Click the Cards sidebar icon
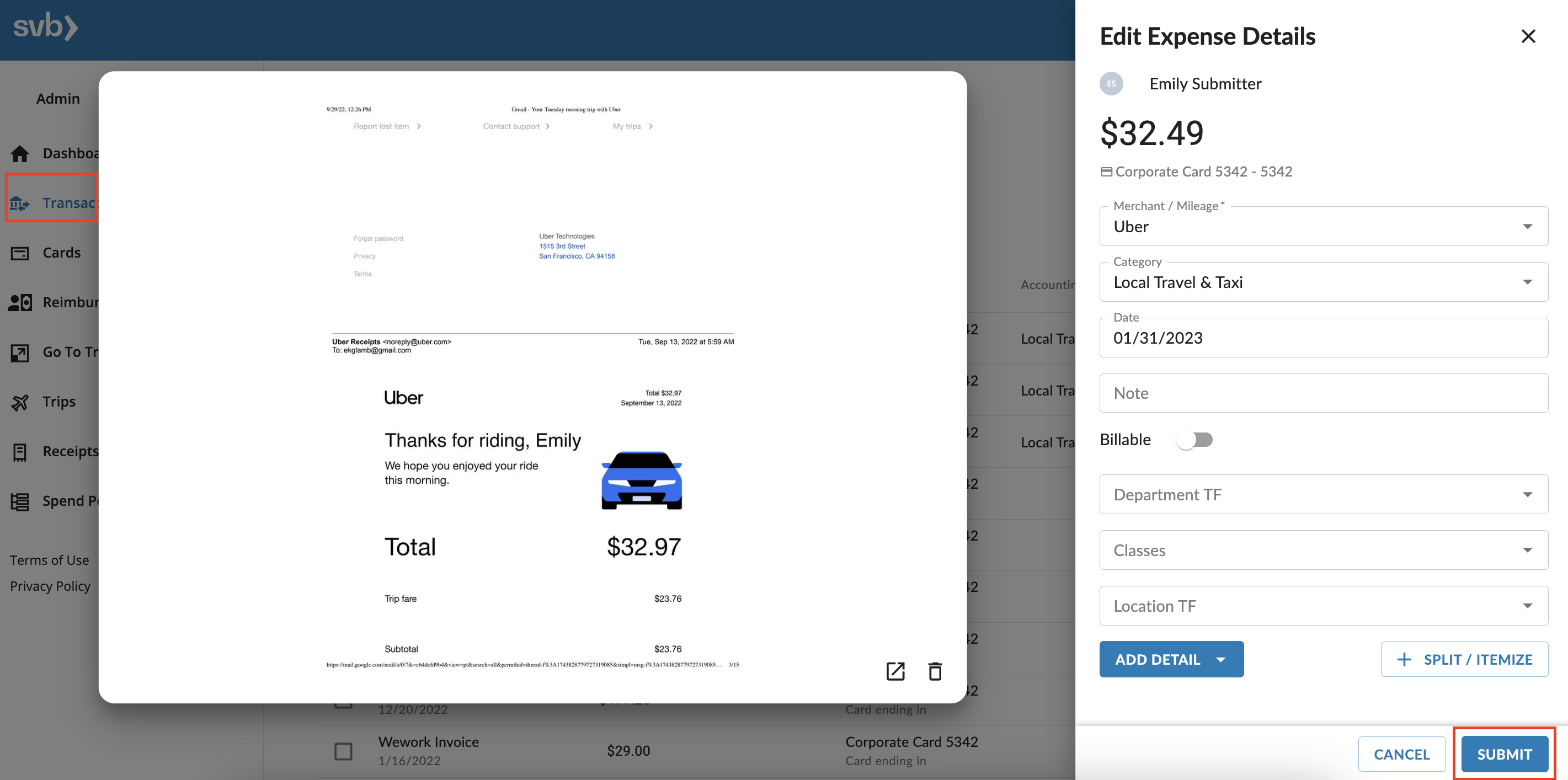Screen dimensions: 1568x780 [x=19, y=253]
